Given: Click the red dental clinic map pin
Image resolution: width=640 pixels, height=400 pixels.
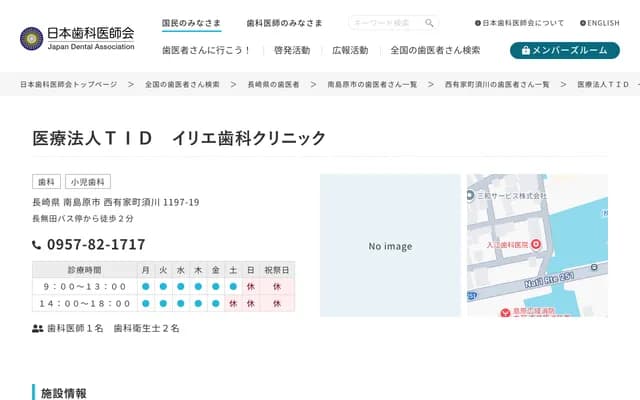Looking at the screenshot, I should click(x=535, y=245).
